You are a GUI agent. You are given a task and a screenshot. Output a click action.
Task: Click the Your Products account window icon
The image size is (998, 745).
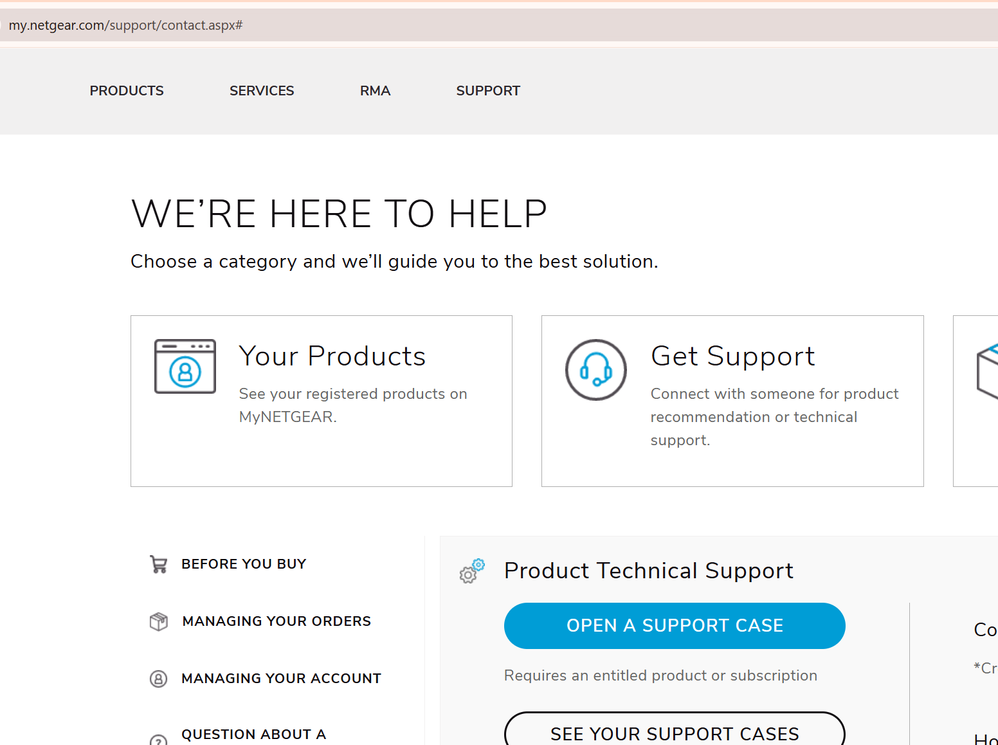(185, 366)
